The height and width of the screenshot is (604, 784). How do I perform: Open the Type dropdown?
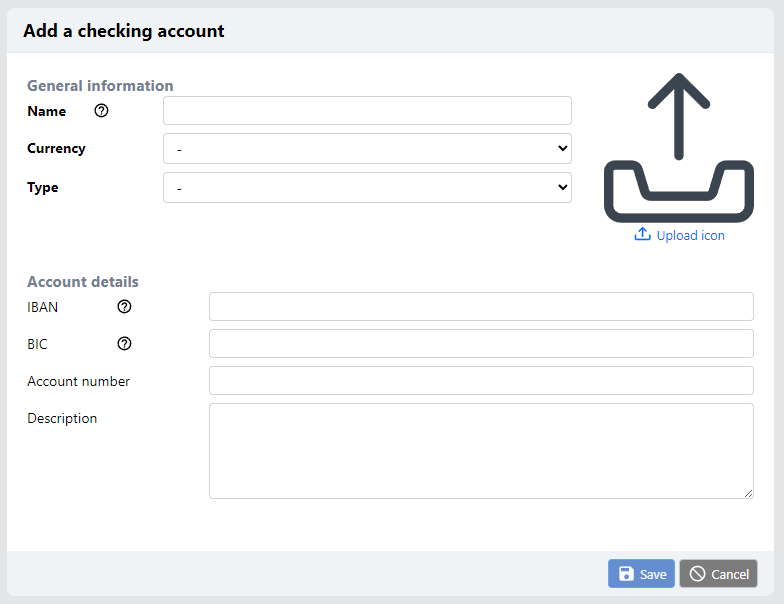coord(367,188)
